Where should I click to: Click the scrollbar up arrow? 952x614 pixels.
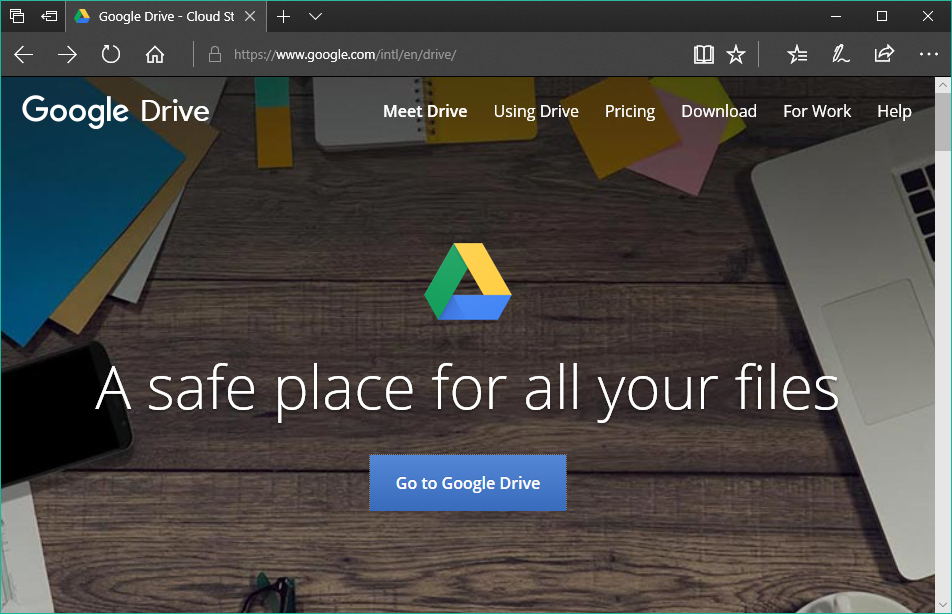click(x=943, y=85)
